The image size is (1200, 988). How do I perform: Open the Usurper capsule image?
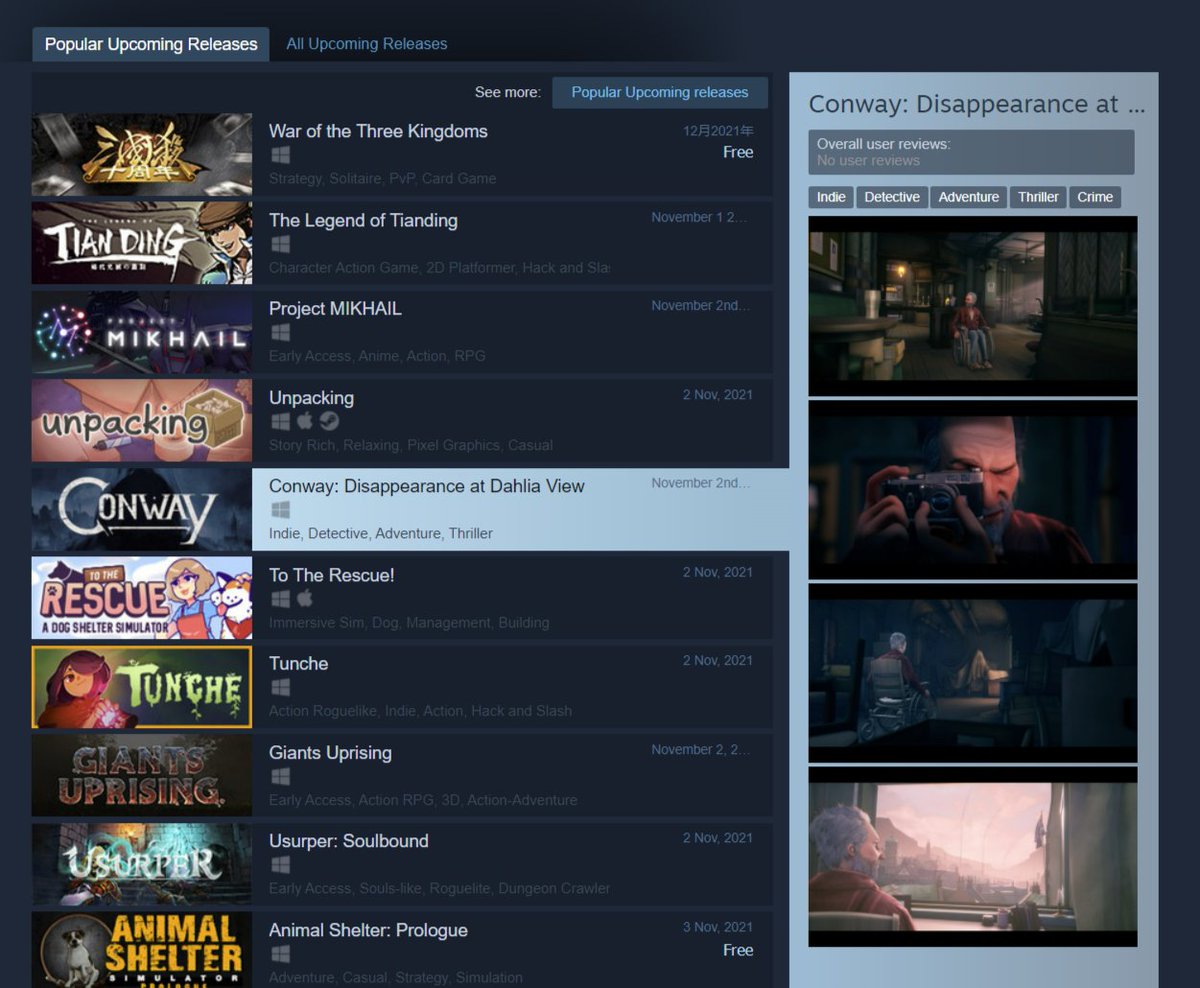pyautogui.click(x=142, y=864)
